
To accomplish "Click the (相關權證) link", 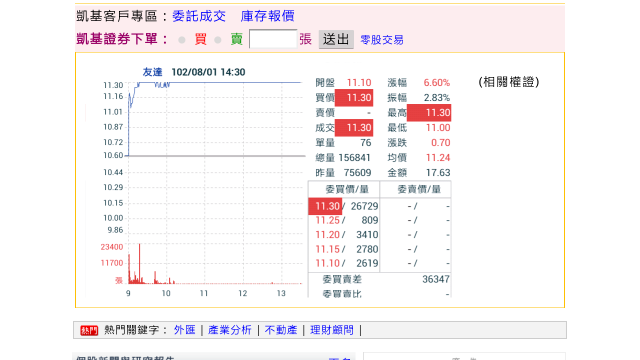I will coord(509,82).
